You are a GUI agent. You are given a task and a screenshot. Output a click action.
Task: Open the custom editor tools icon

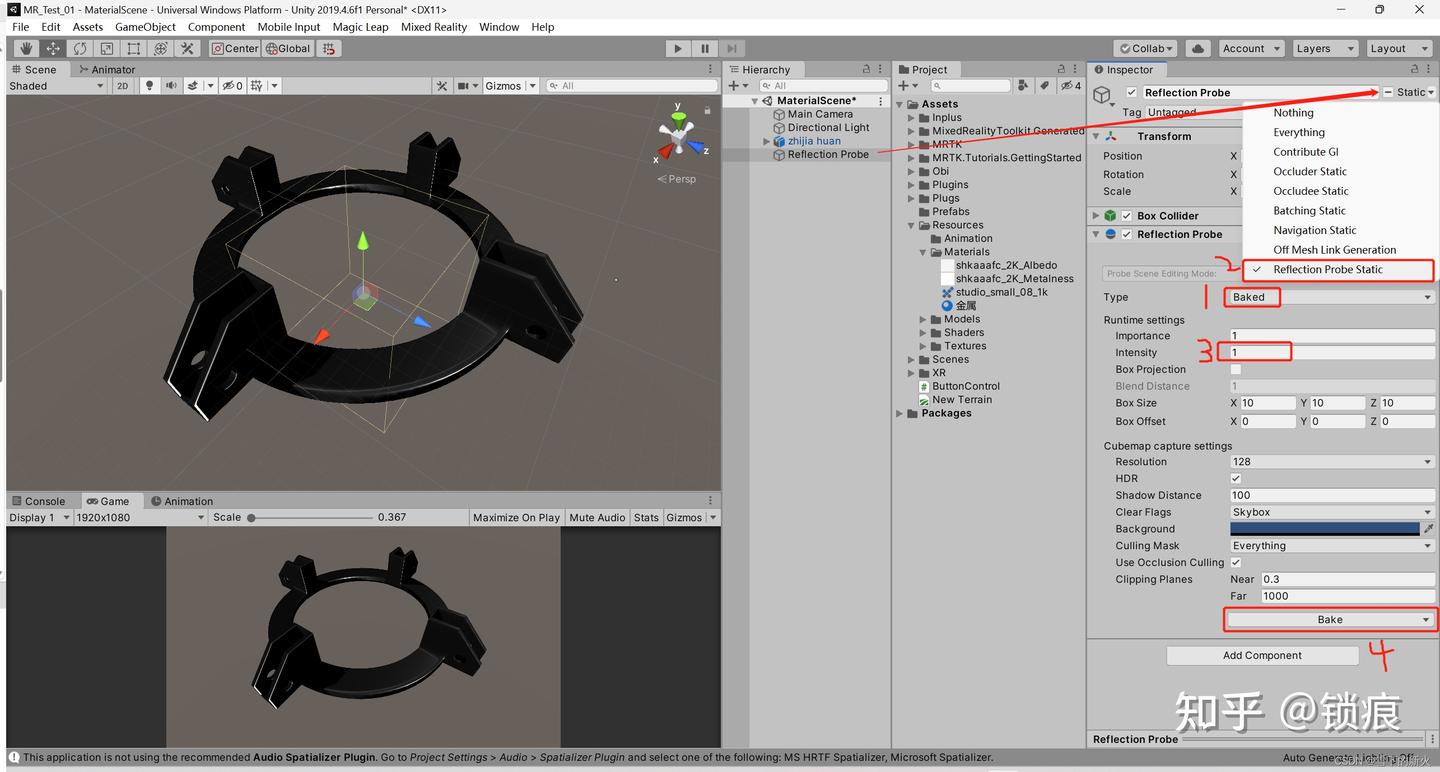point(187,48)
